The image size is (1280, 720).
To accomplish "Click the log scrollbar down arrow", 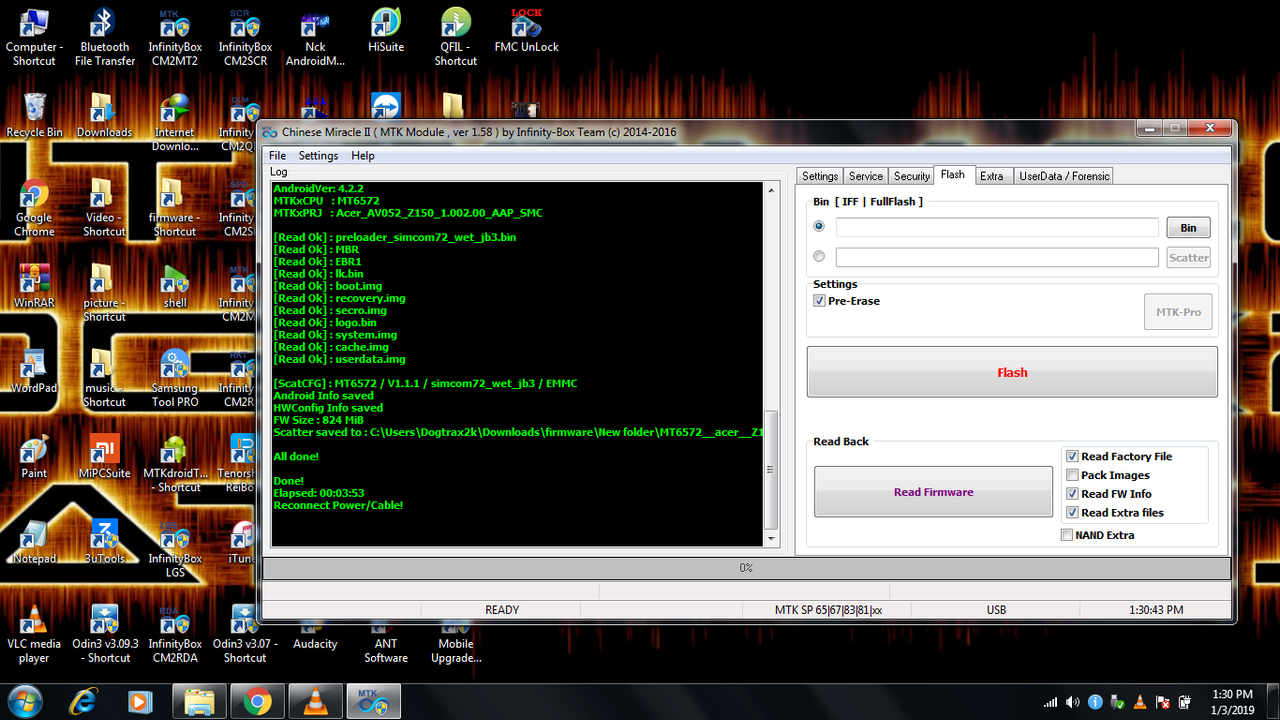I will (x=770, y=538).
